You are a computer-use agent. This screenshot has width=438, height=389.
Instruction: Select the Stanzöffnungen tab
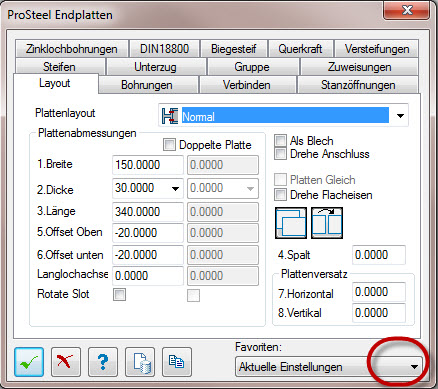coord(358,85)
